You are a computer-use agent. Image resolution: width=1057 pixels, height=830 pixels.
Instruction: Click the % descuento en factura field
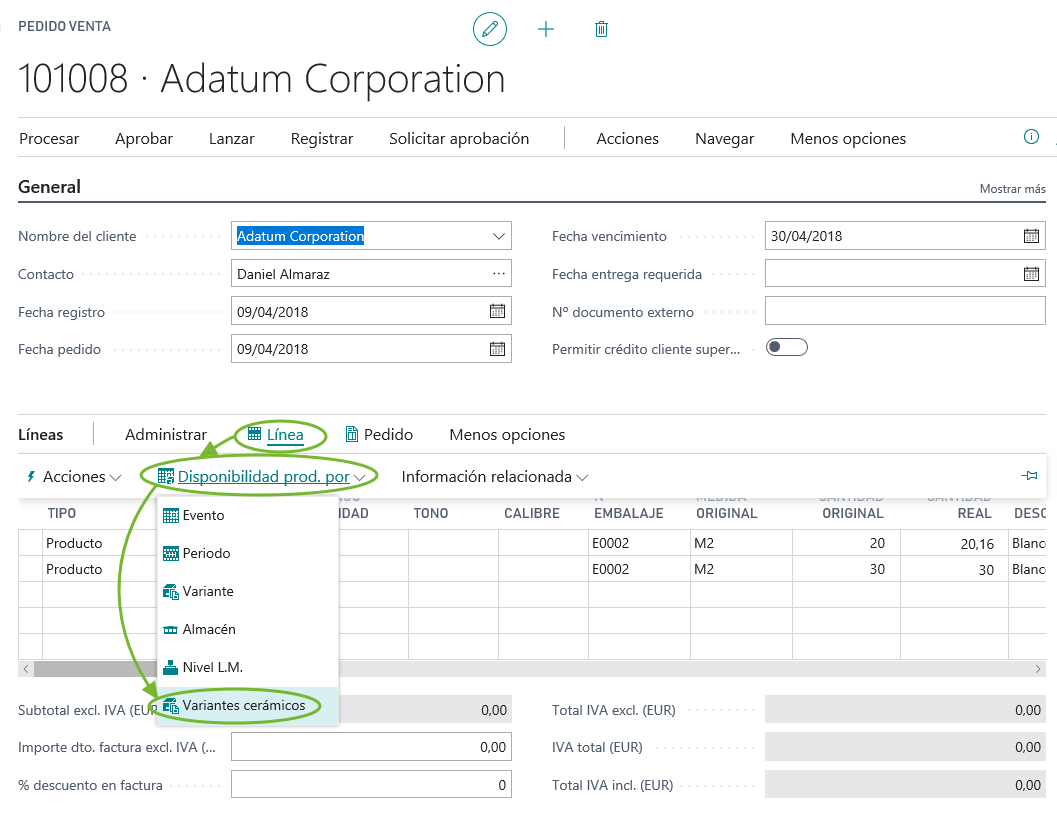371,785
